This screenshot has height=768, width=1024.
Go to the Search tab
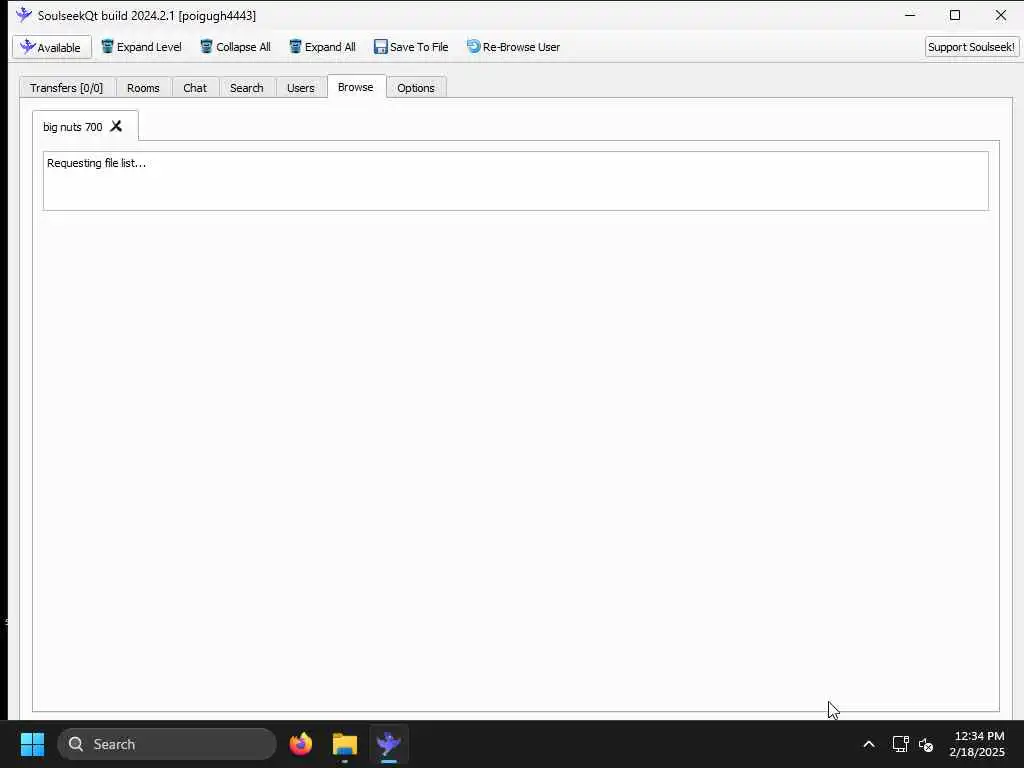[x=246, y=88]
